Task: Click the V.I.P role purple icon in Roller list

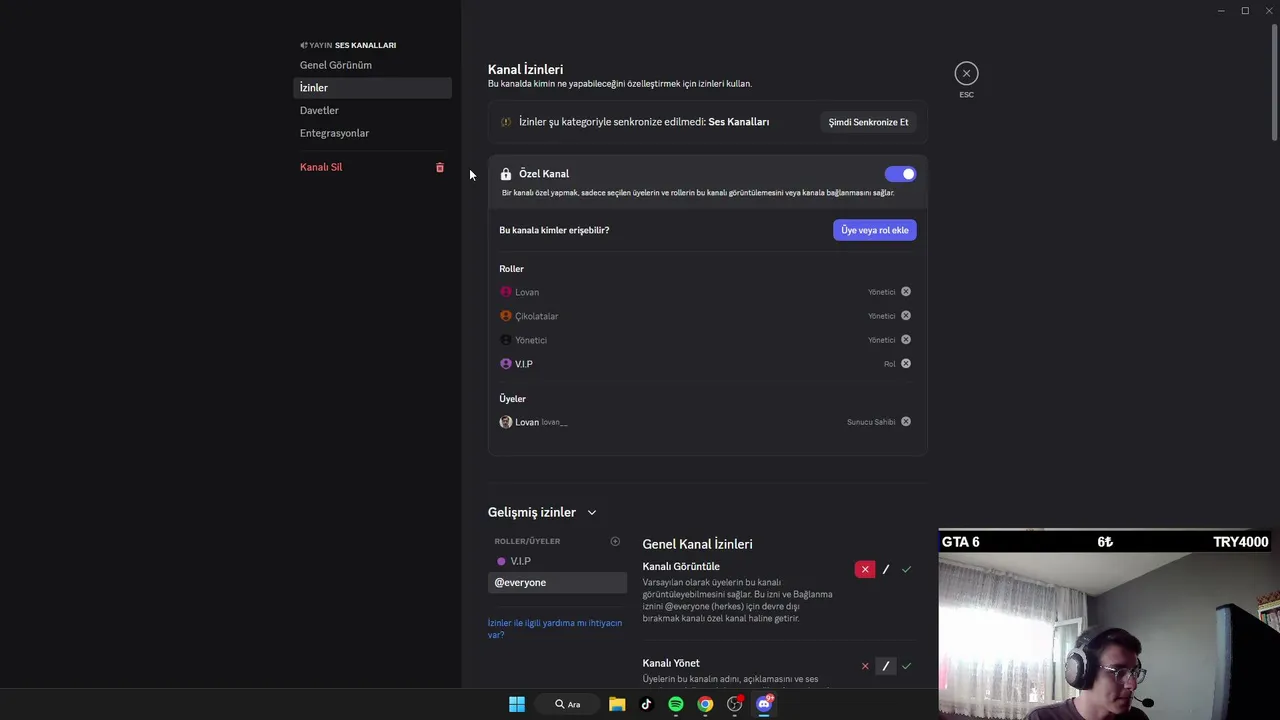Action: pyautogui.click(x=506, y=364)
